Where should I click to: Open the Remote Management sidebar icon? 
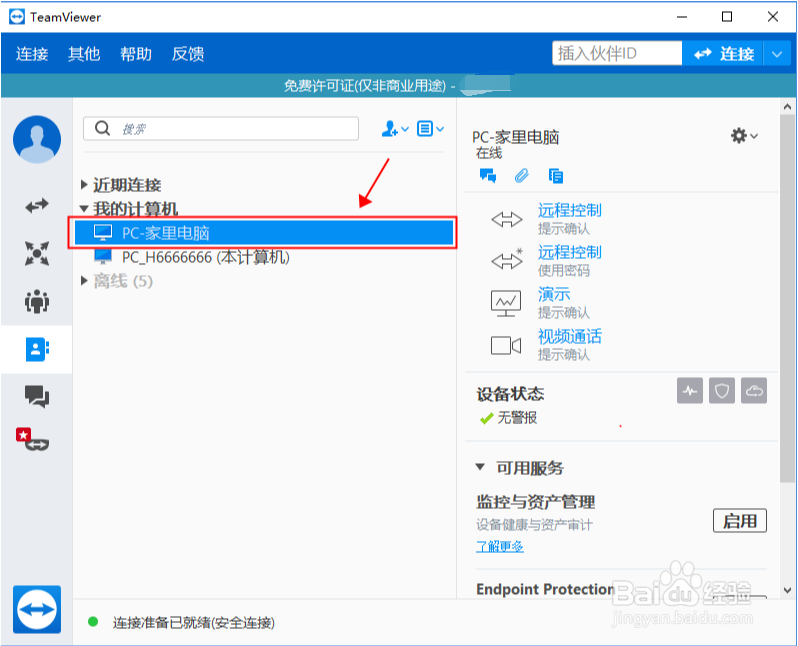[37, 253]
